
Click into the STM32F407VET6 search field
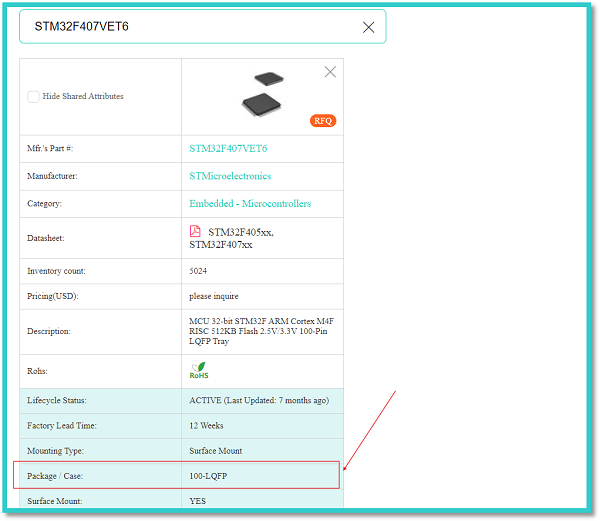(x=190, y=27)
